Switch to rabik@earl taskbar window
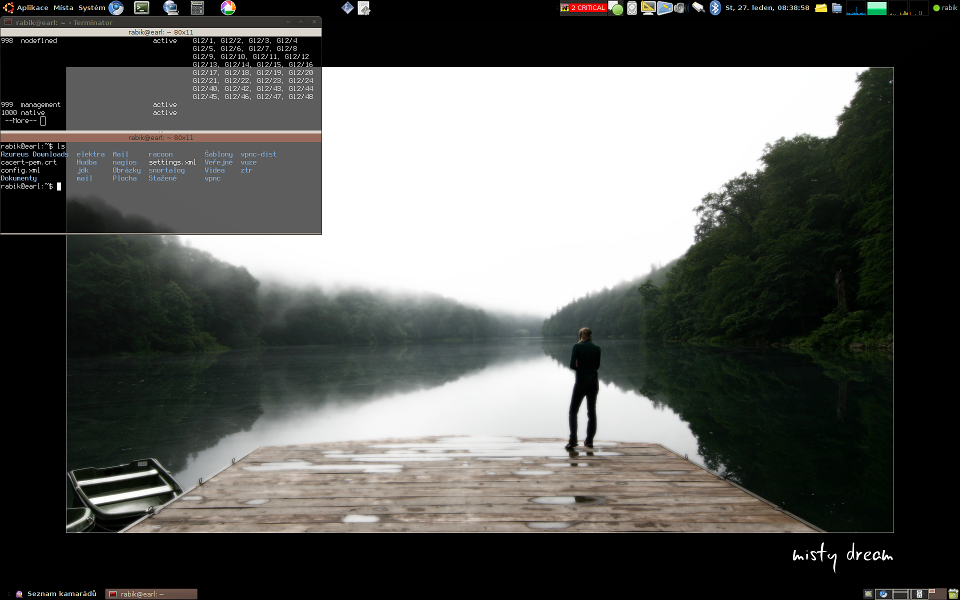This screenshot has width=960, height=600. [x=151, y=594]
